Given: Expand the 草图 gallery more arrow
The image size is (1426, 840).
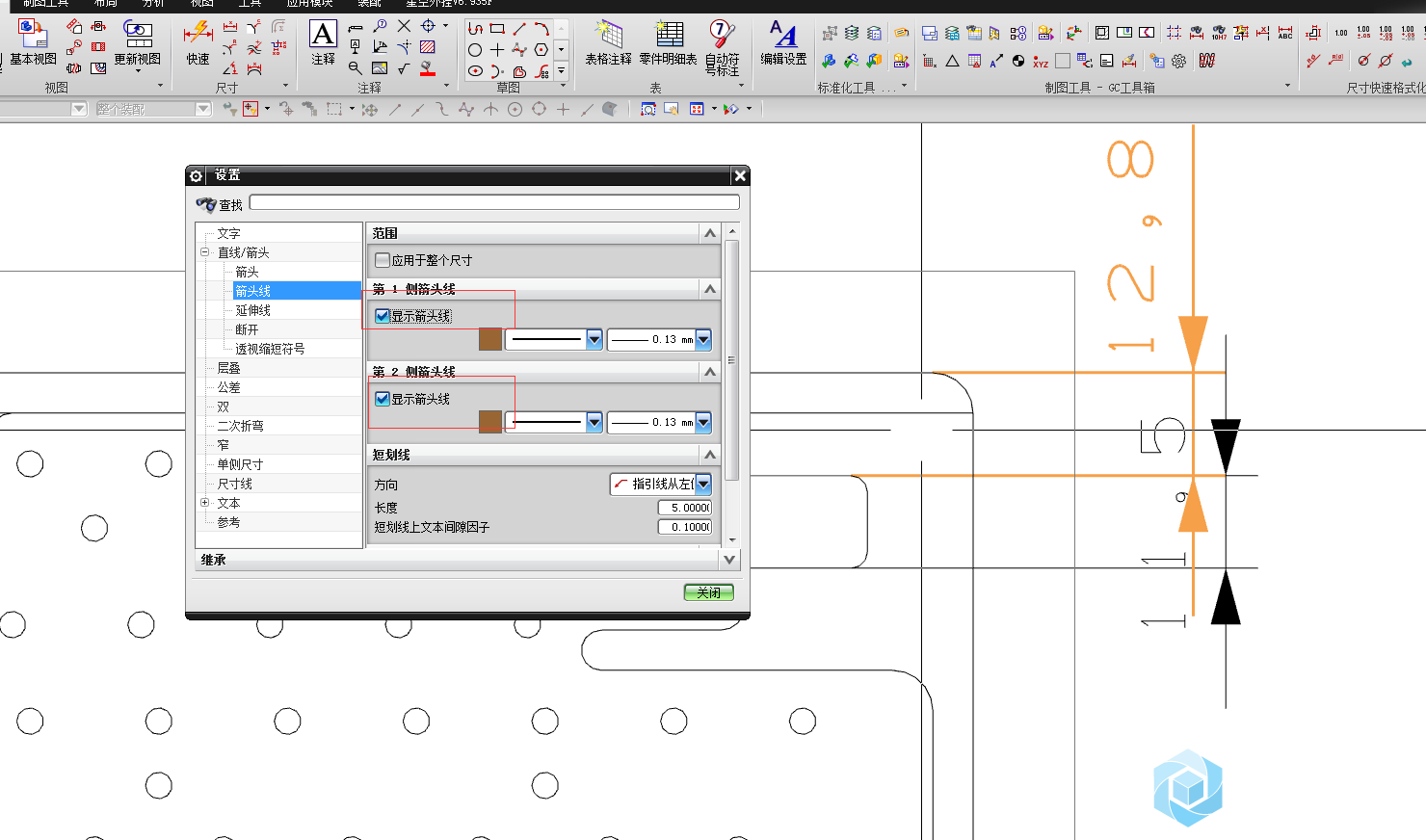Looking at the screenshot, I should (x=562, y=70).
